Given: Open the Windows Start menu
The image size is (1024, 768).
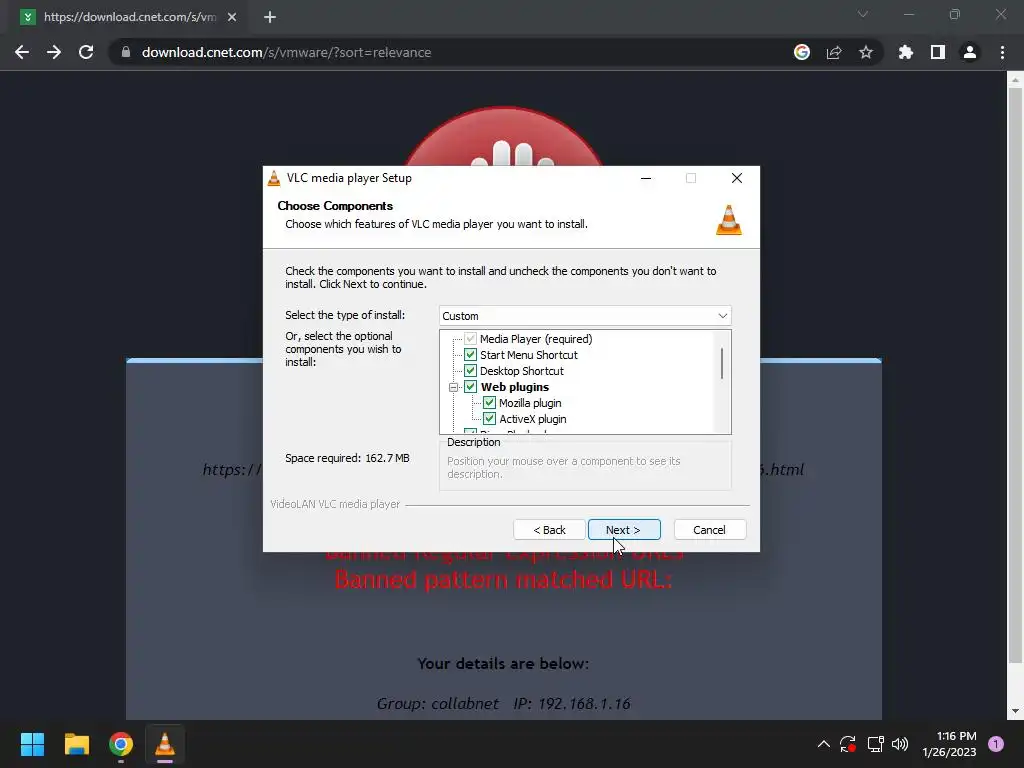Looking at the screenshot, I should point(32,744).
